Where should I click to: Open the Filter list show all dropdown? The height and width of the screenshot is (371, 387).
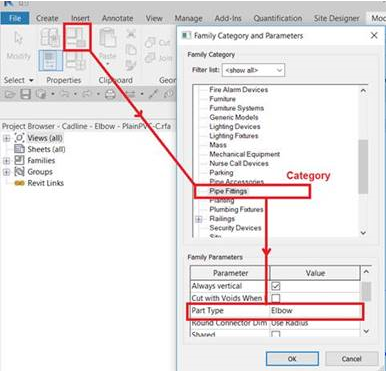(253, 70)
